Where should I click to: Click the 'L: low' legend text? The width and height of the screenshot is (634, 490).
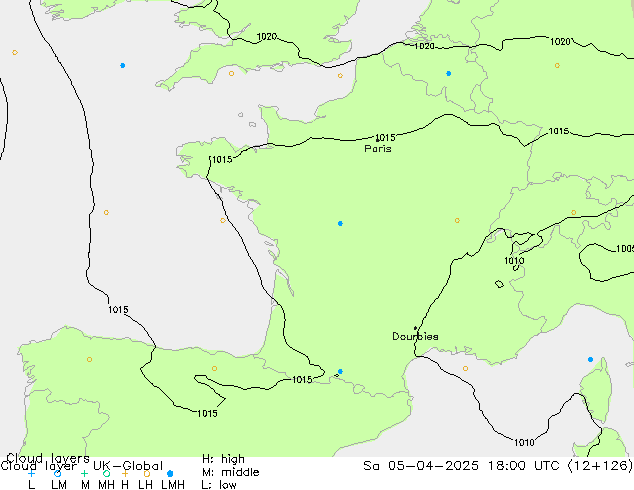click(219, 484)
